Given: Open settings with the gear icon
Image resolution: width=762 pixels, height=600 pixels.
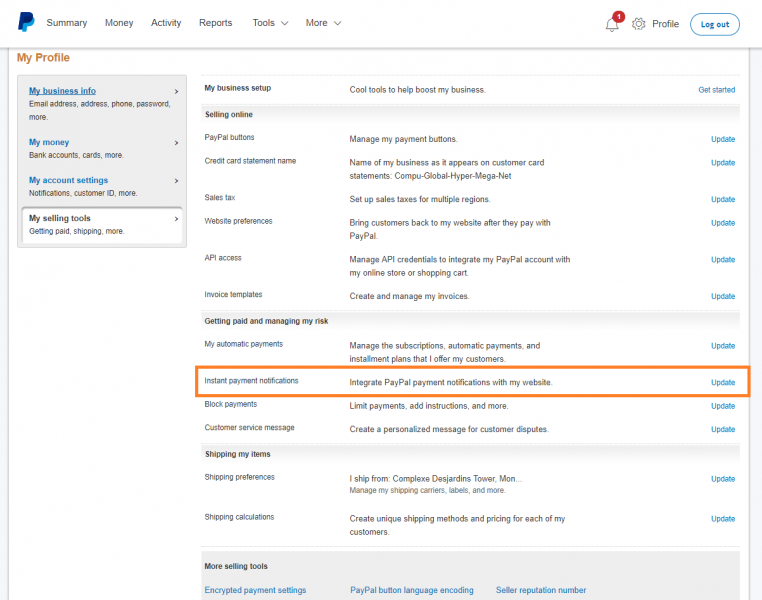Looking at the screenshot, I should pyautogui.click(x=638, y=24).
